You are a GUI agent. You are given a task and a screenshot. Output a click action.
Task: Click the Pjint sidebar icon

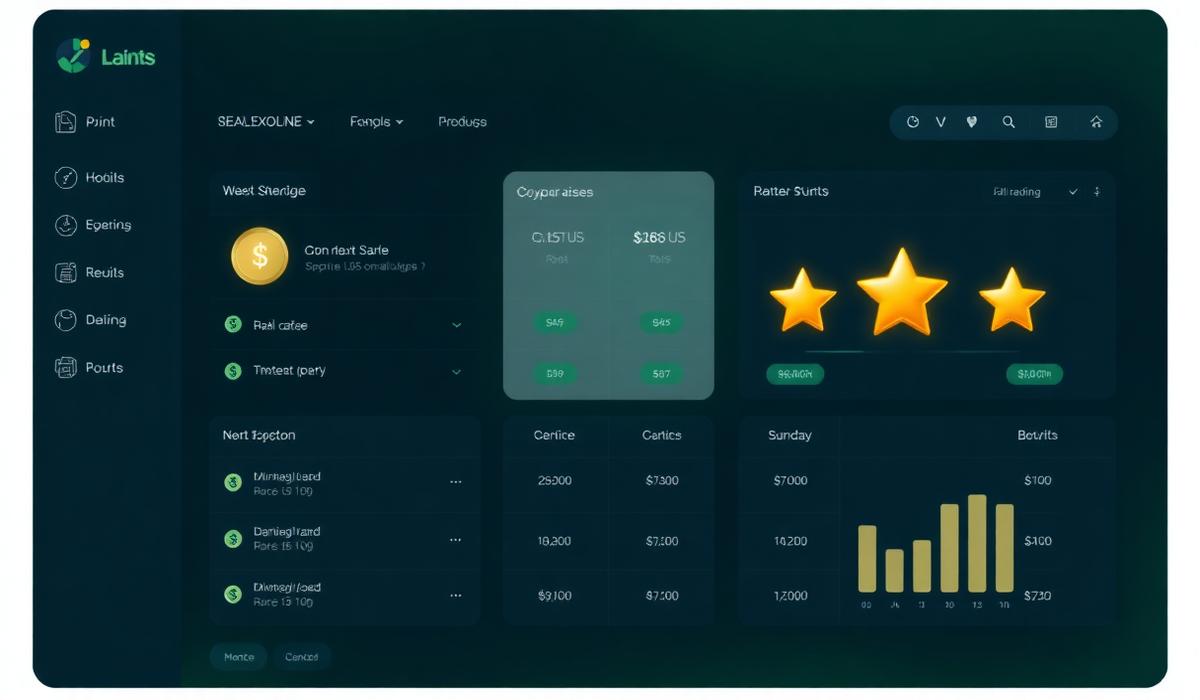point(65,122)
